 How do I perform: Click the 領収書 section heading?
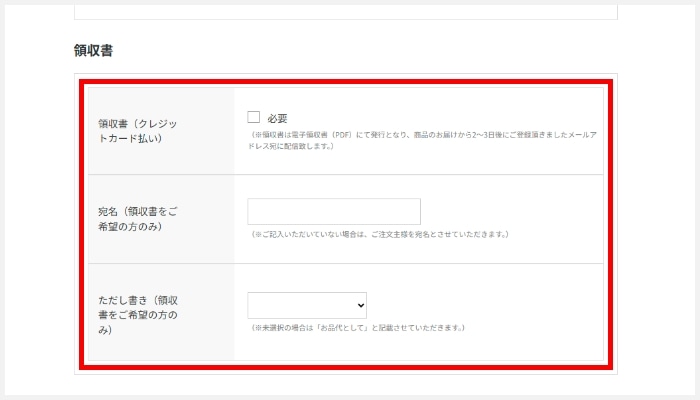tap(93, 50)
